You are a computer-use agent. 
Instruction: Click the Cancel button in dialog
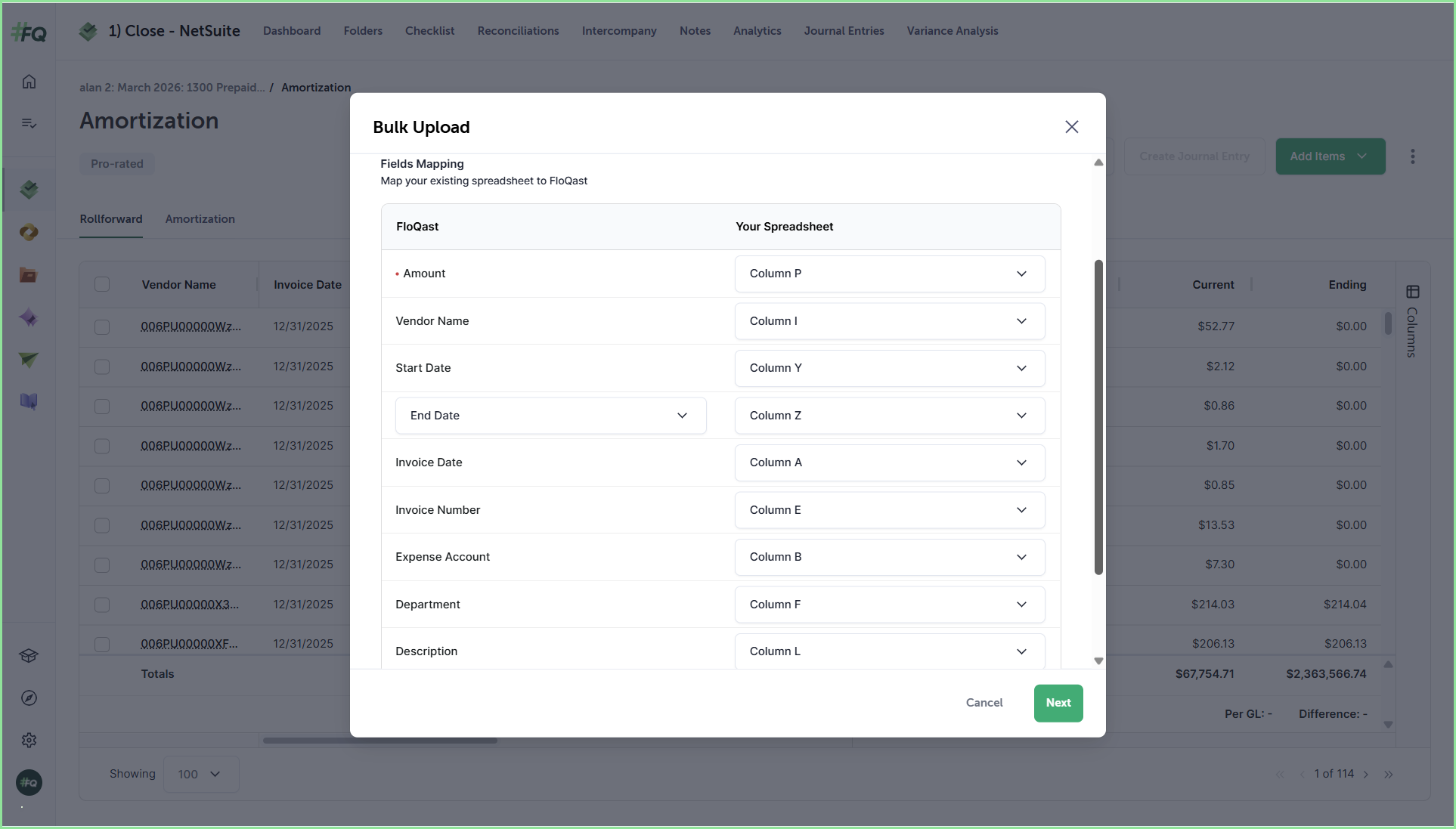pos(984,703)
